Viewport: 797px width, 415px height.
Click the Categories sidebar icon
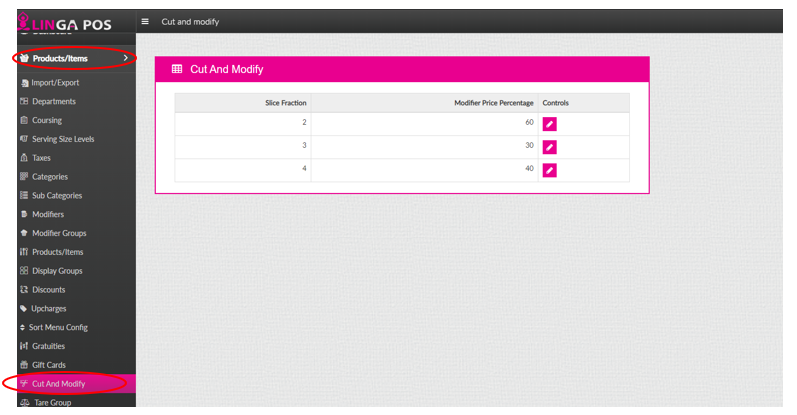24,176
